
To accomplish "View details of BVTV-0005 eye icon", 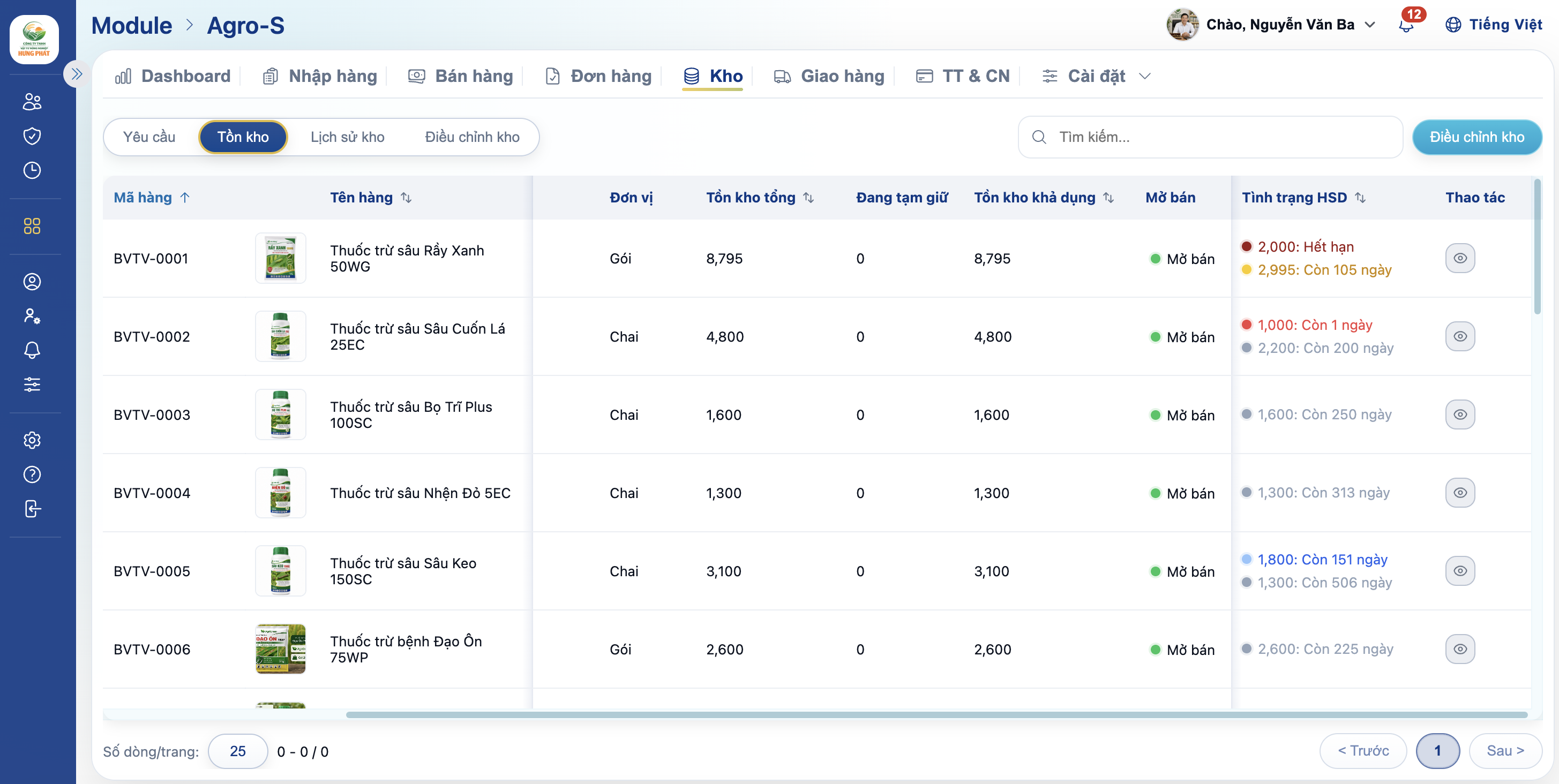I will (x=1460, y=570).
